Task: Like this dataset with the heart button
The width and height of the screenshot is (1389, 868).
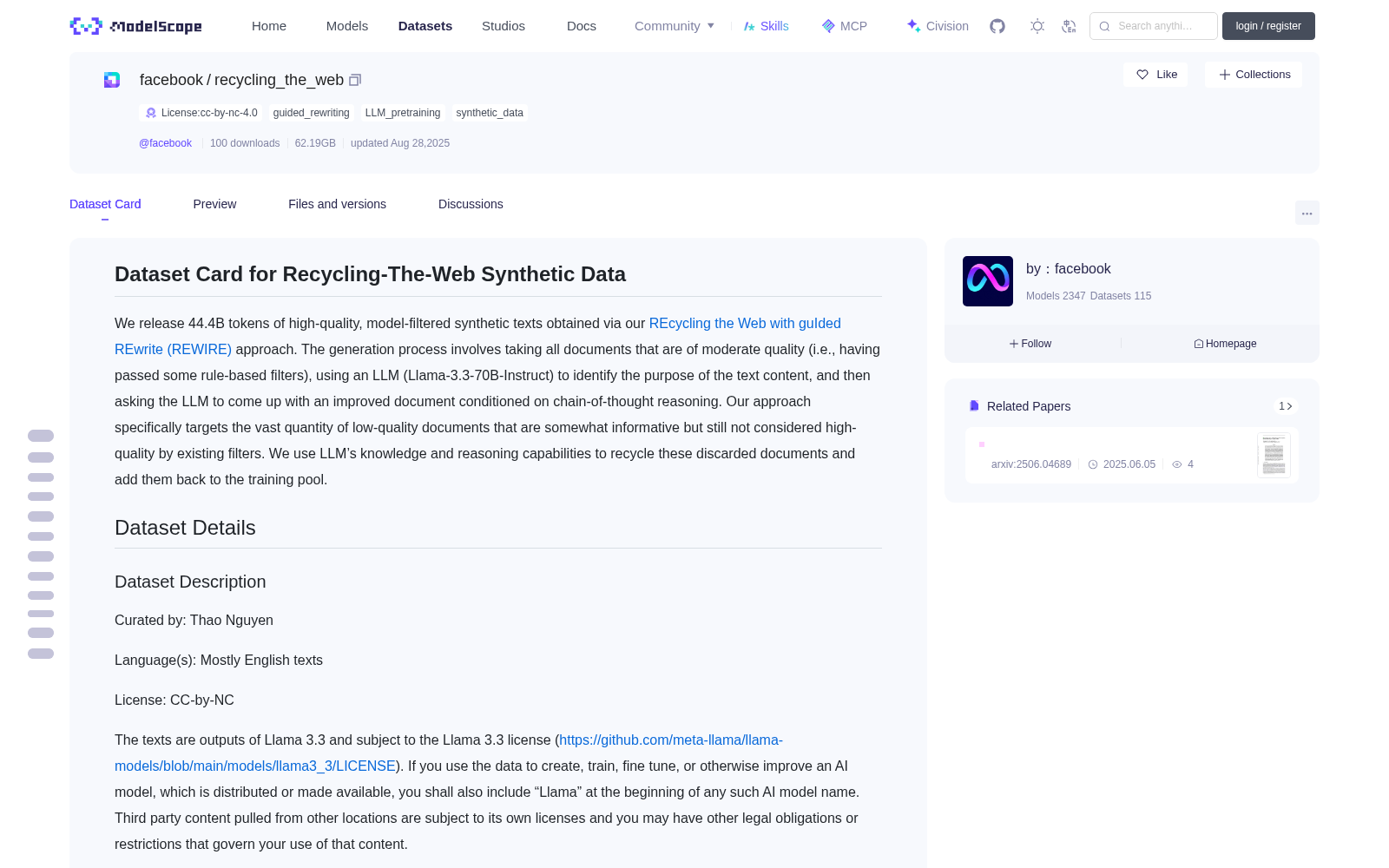Action: coord(1155,75)
